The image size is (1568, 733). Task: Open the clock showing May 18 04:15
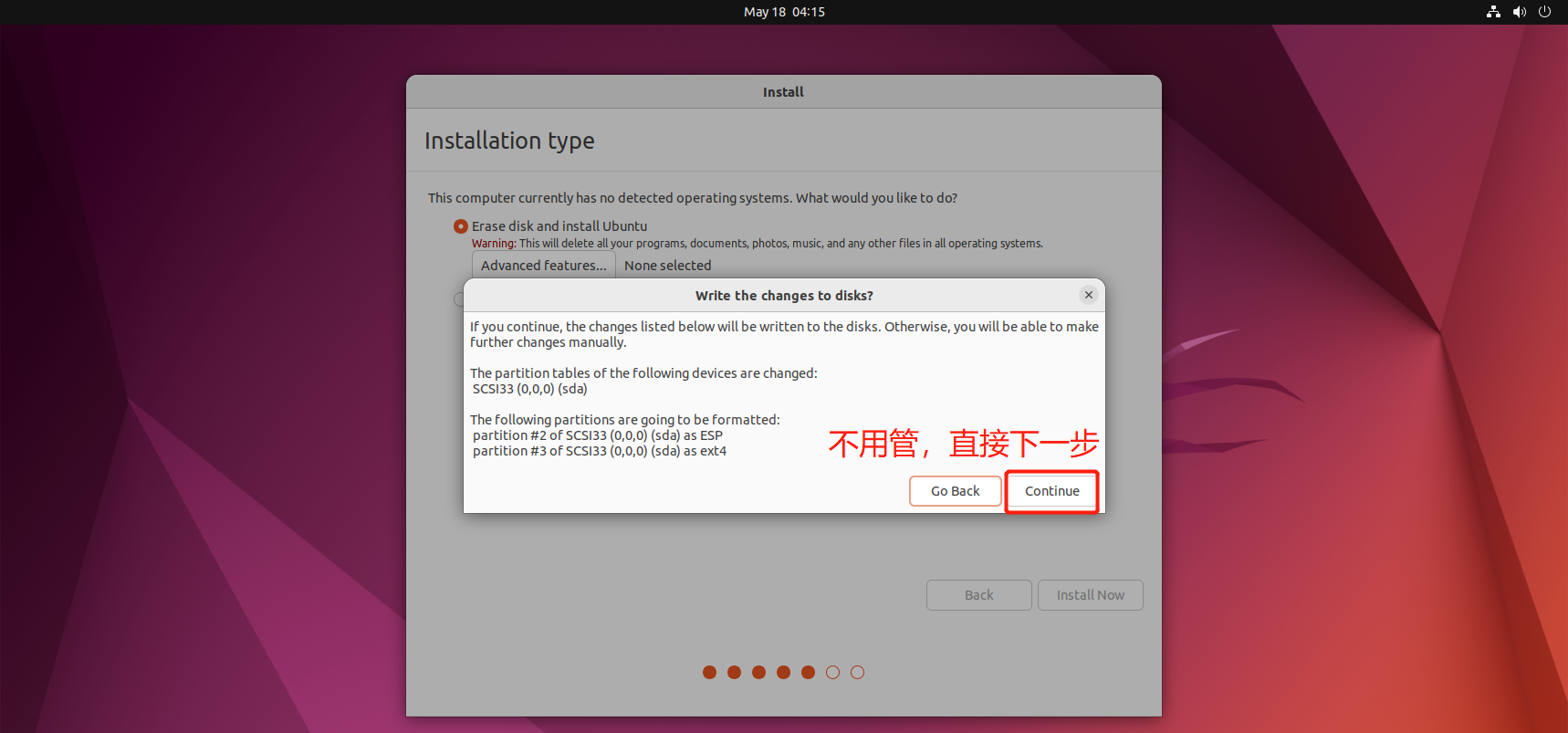click(784, 12)
